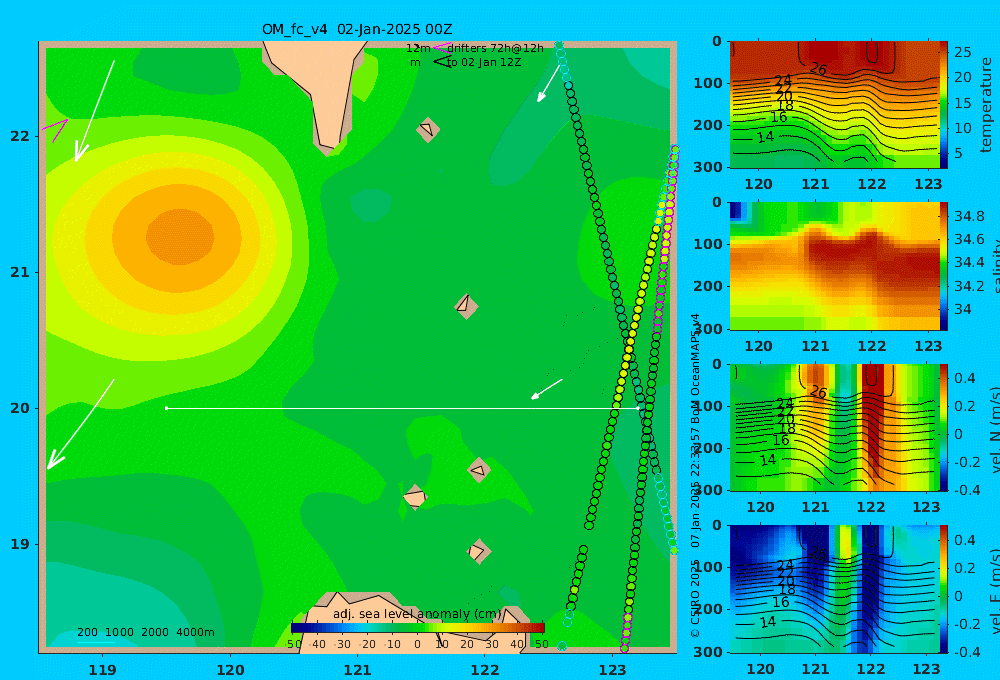
Task: Click longitude label 121 below the main map
Action: [357, 670]
